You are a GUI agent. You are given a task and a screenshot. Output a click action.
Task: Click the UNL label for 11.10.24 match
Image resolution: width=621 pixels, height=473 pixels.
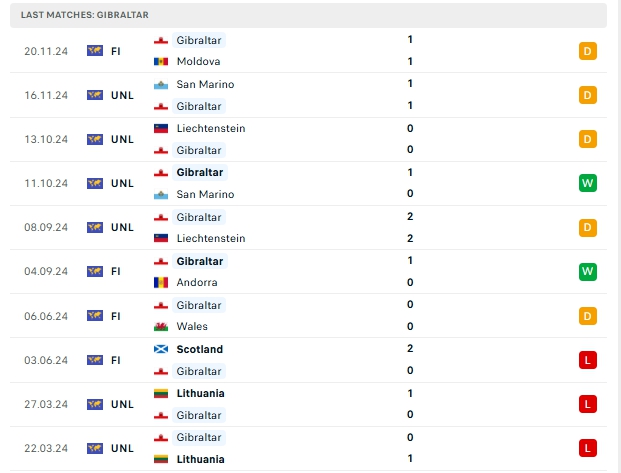click(x=122, y=183)
